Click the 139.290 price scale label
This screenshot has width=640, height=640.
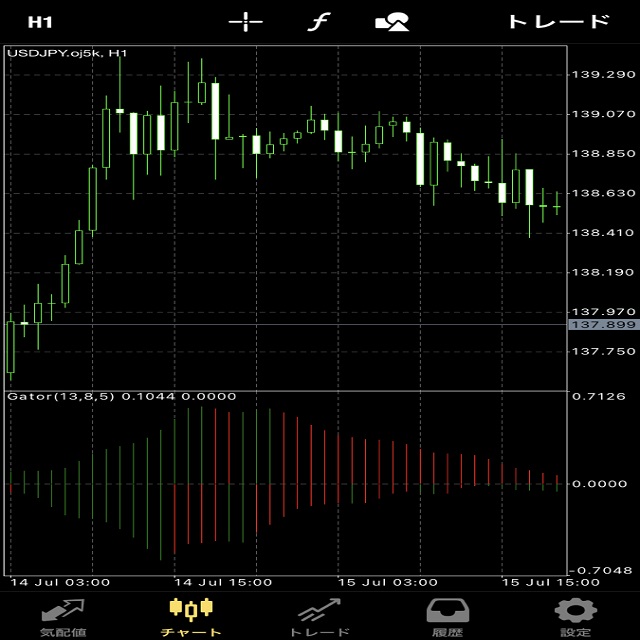tap(603, 75)
